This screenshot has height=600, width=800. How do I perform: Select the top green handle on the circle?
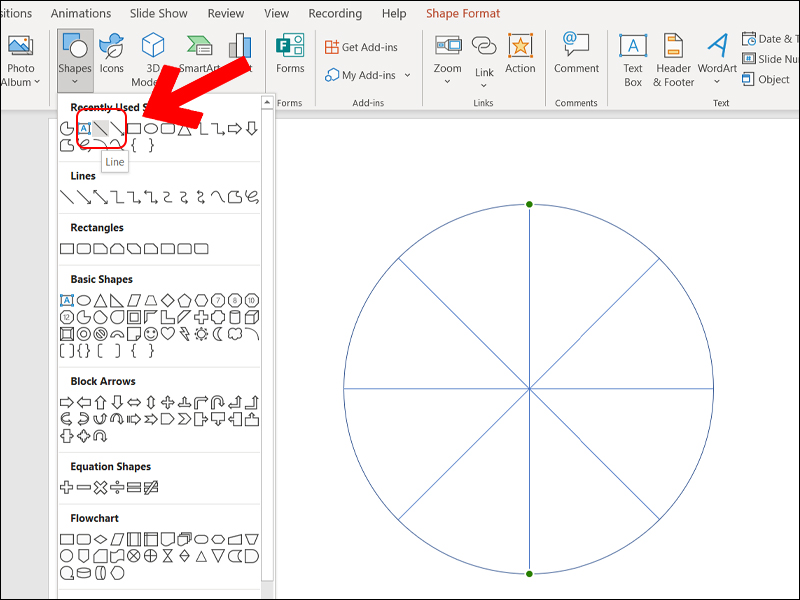click(529, 205)
